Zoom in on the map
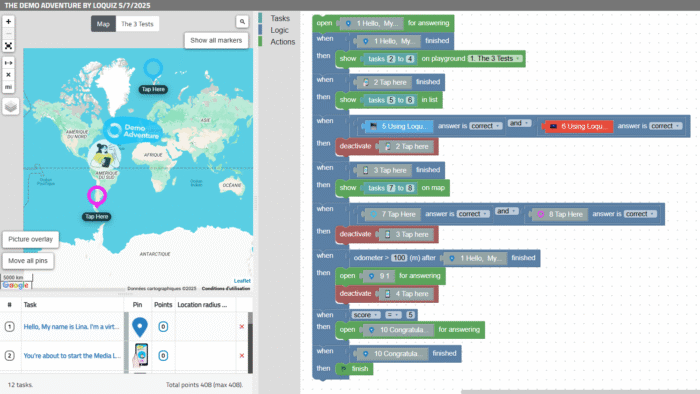 click(8, 21)
